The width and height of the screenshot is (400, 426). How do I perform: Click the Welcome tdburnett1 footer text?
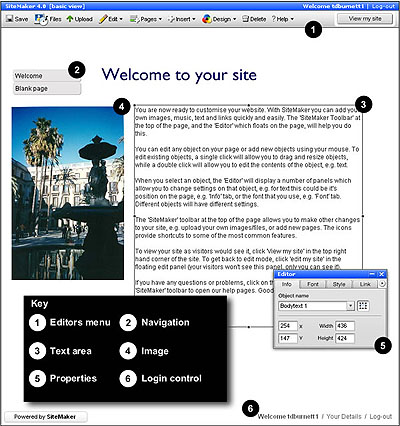coord(288,417)
